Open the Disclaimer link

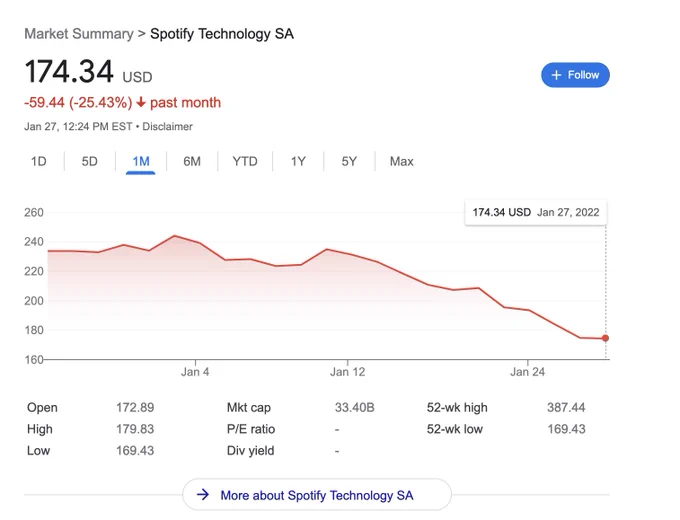tap(167, 127)
